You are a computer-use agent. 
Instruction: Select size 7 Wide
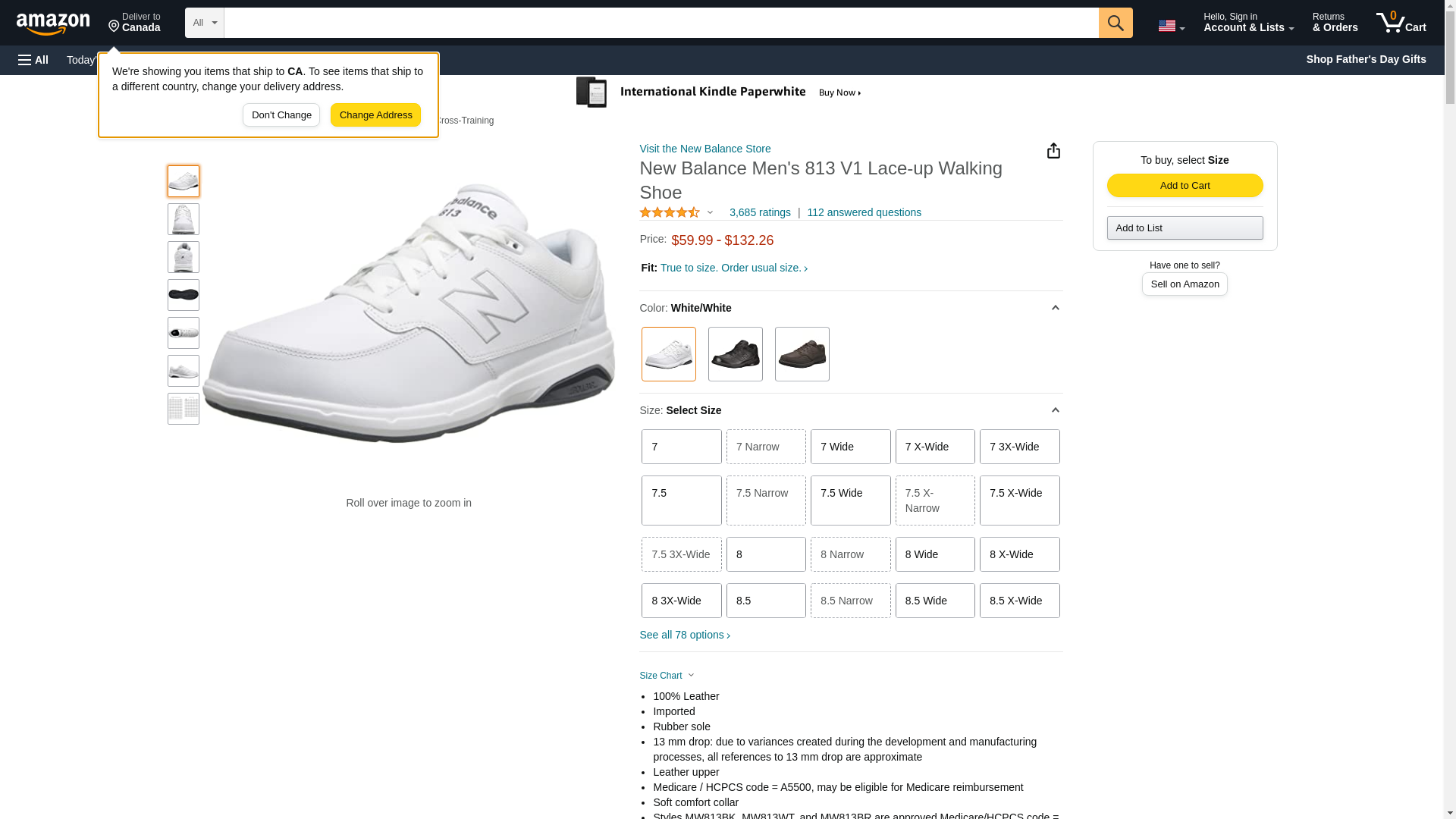click(850, 447)
